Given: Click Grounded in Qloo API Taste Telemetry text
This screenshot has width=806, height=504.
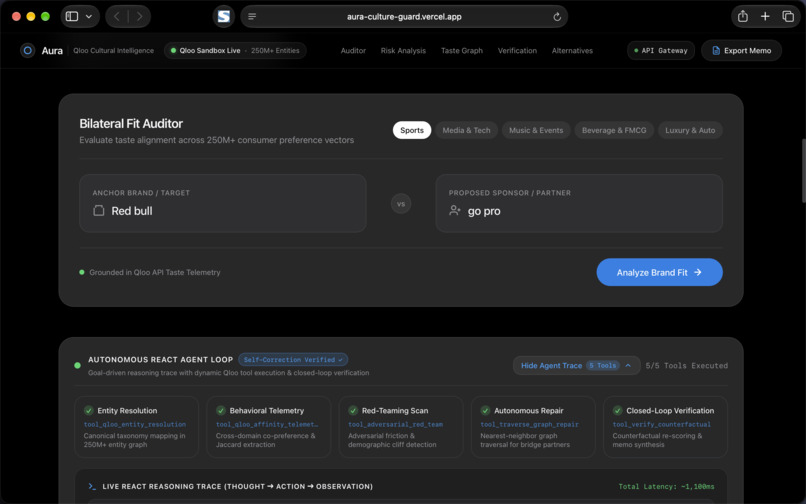Looking at the screenshot, I should coord(155,272).
